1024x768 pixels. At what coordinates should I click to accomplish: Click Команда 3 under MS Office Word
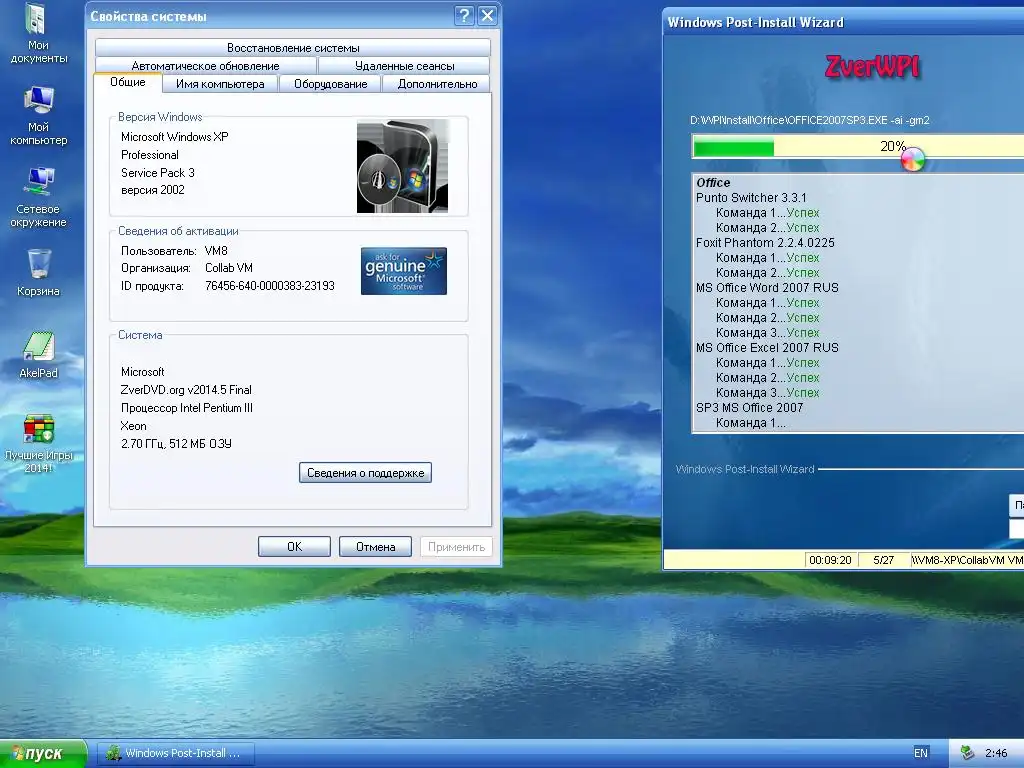(x=767, y=332)
